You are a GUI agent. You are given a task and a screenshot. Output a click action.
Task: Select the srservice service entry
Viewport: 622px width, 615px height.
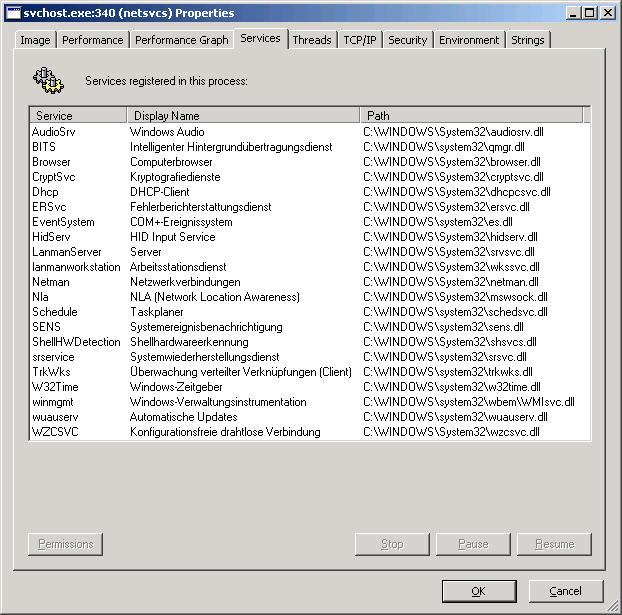click(309, 357)
